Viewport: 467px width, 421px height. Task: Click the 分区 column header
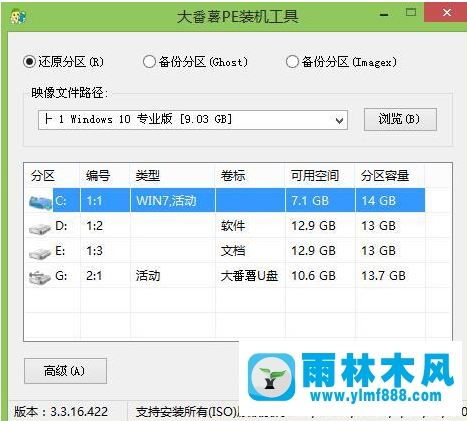43,176
